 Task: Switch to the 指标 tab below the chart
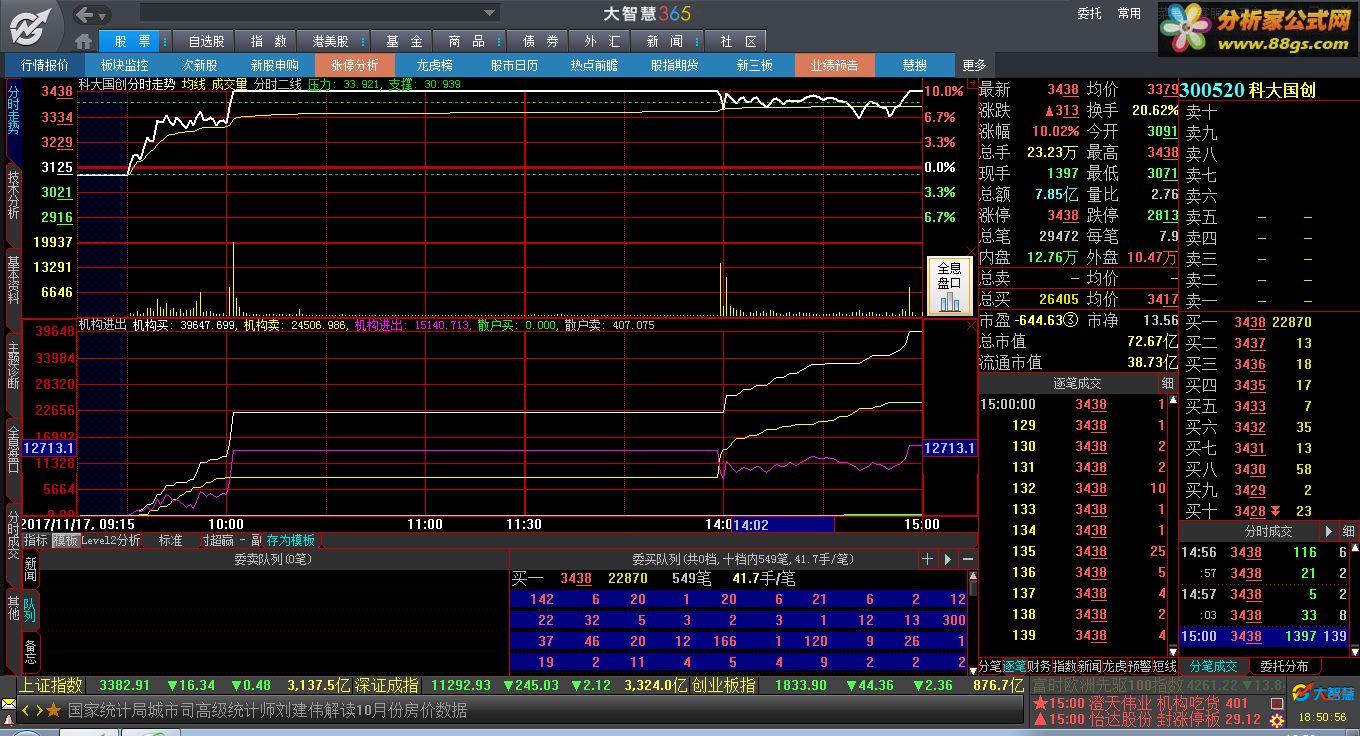pyautogui.click(x=35, y=540)
